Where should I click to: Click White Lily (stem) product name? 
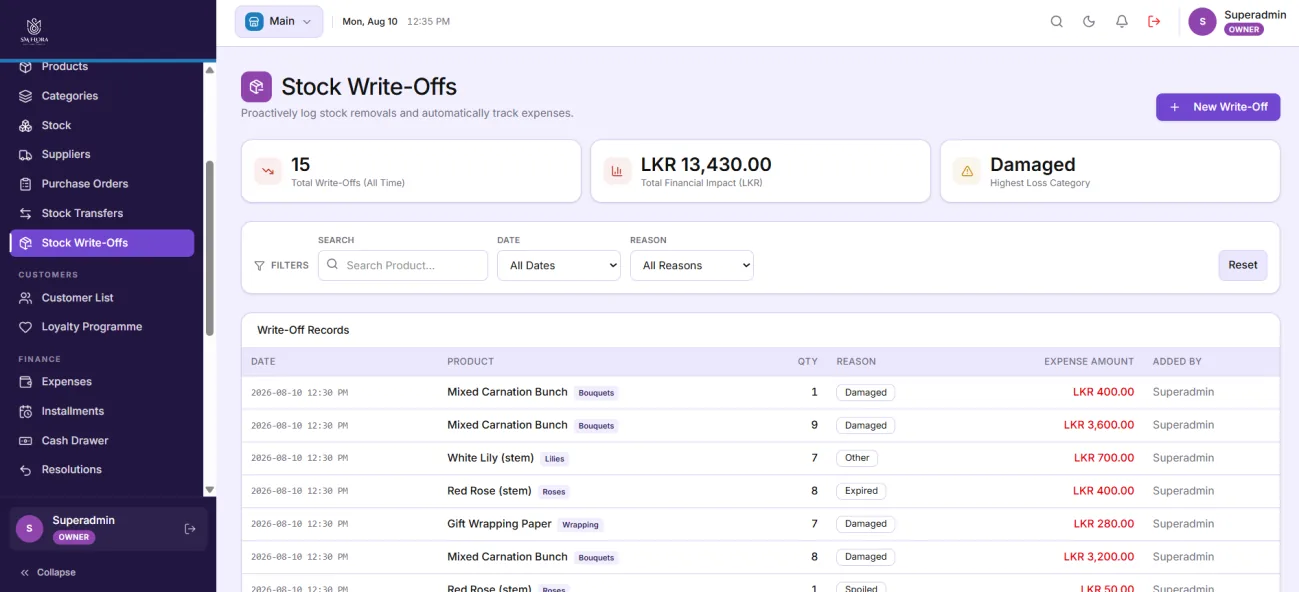tap(490, 458)
